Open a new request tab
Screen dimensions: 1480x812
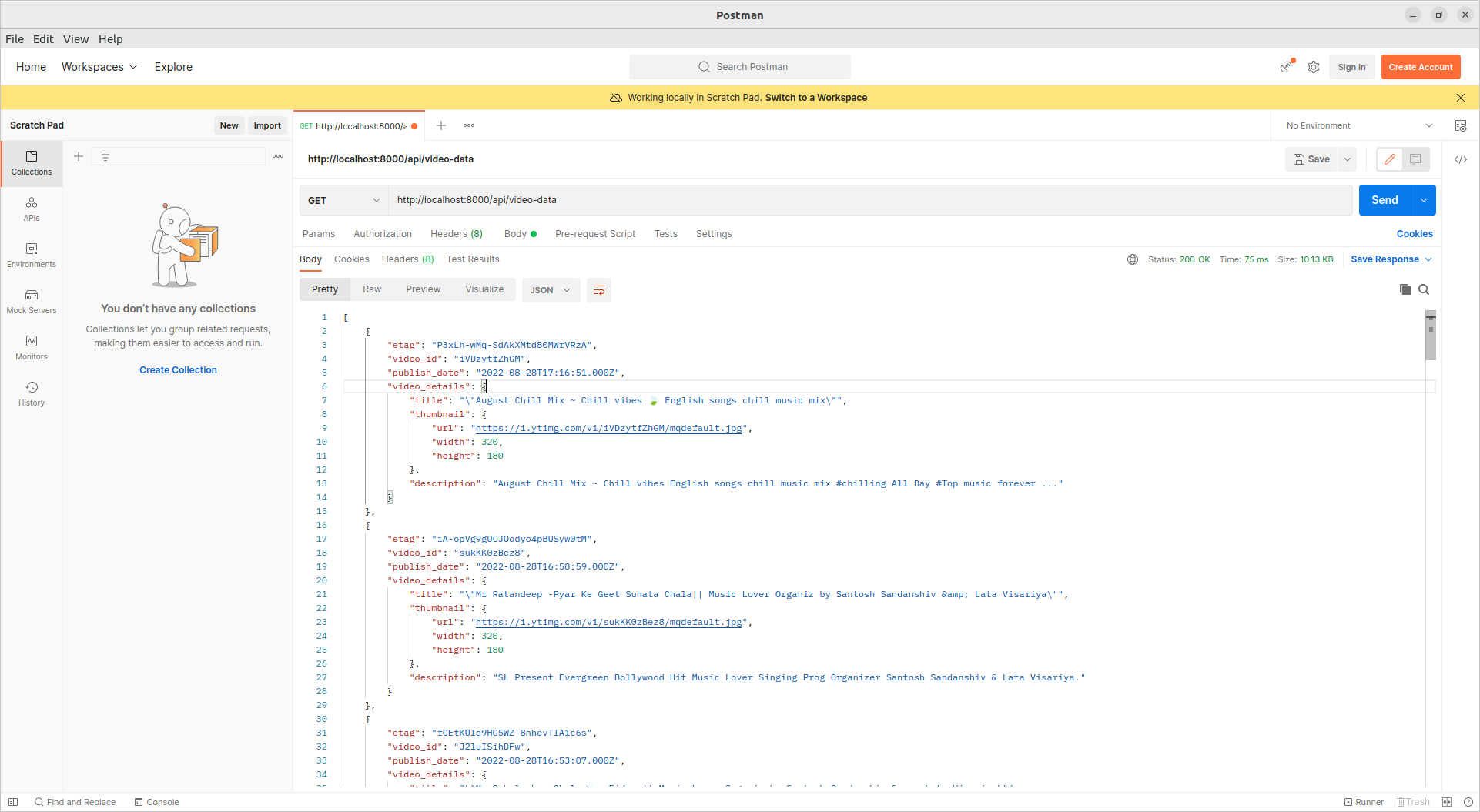pos(441,125)
